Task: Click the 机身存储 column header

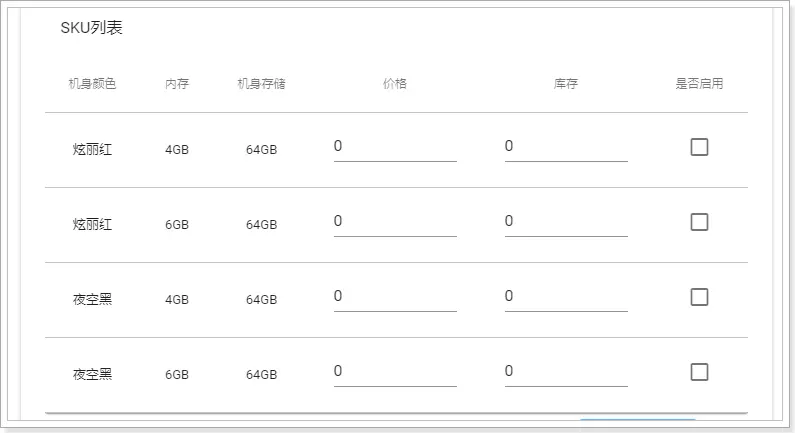Action: pos(262,84)
